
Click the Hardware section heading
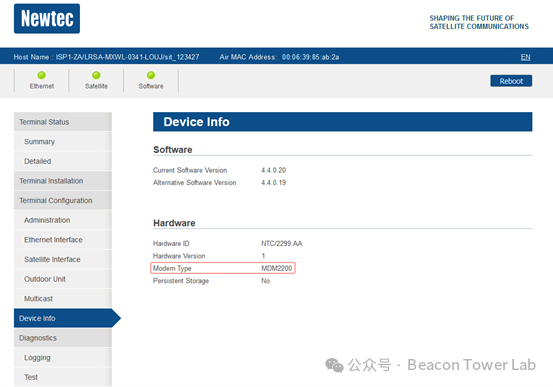pyautogui.click(x=174, y=223)
